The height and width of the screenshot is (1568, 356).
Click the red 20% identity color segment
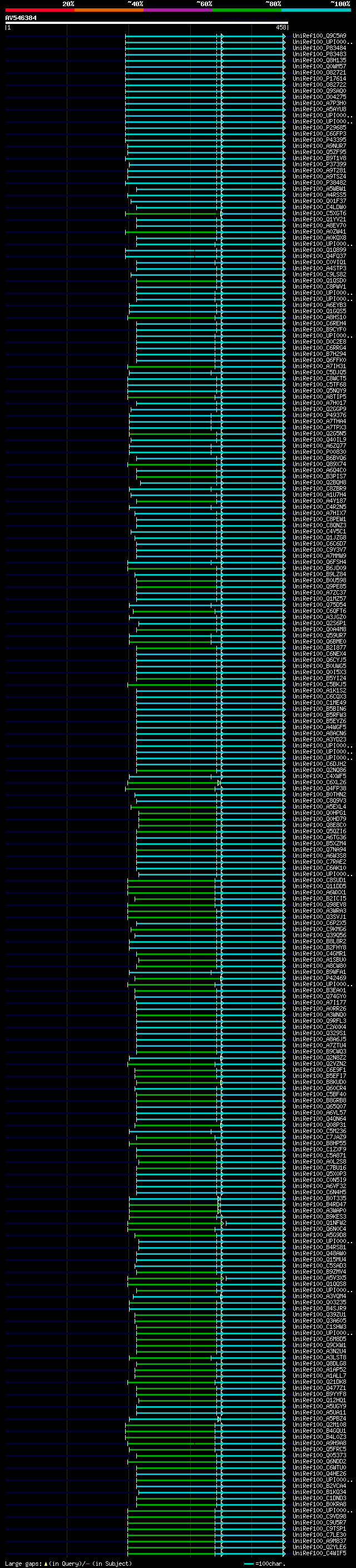[x=39, y=10]
